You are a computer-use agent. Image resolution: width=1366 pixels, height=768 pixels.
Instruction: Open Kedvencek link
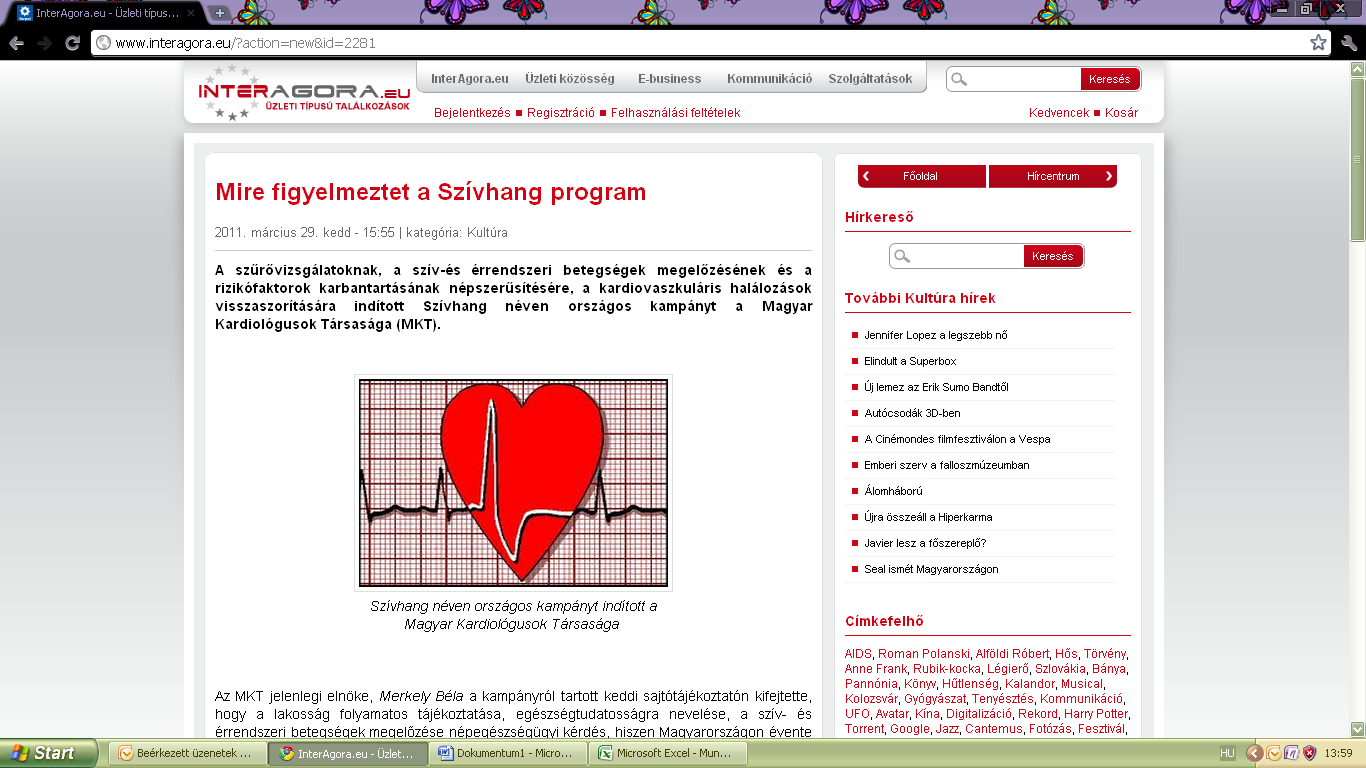(1059, 113)
